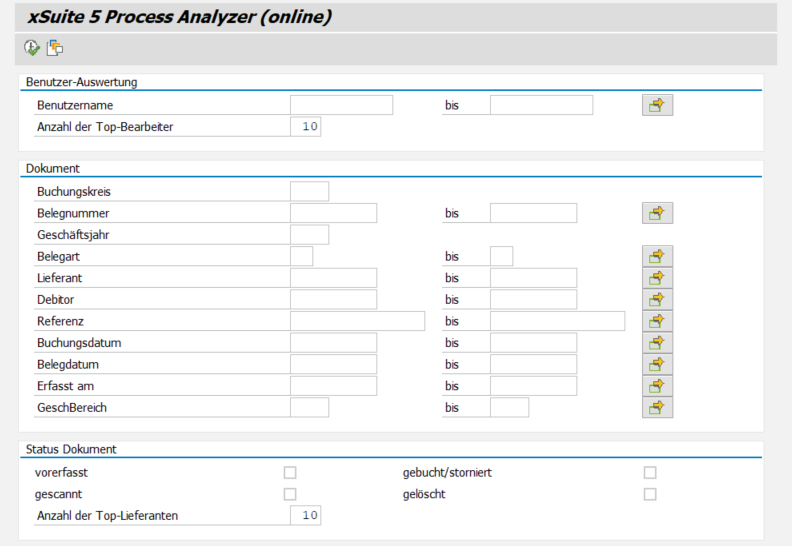Screen dimensions: 792x546
Task: Enable the vorerfasst checkbox
Action: [x=290, y=472]
